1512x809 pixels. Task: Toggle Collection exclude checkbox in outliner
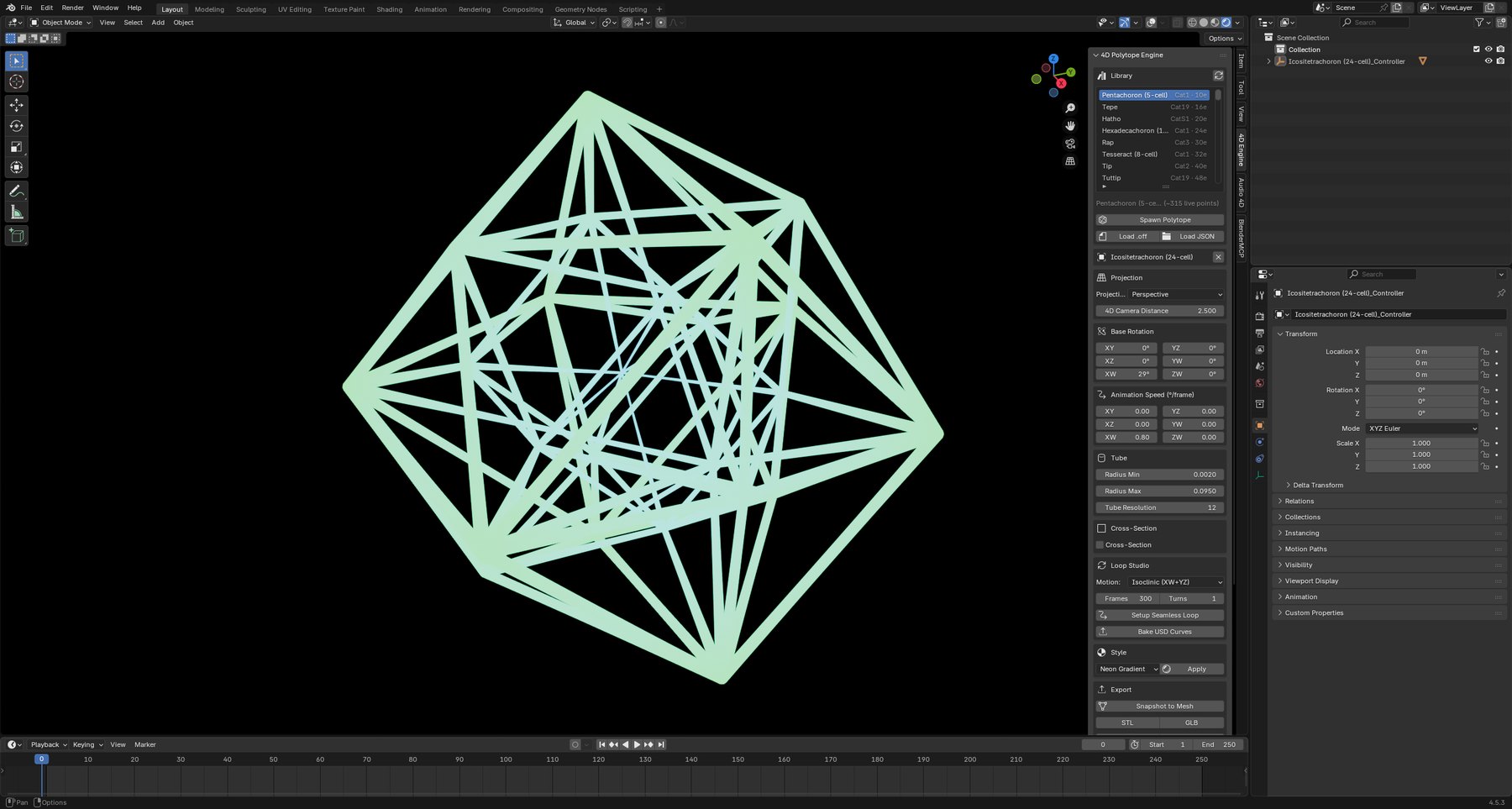pos(1476,50)
